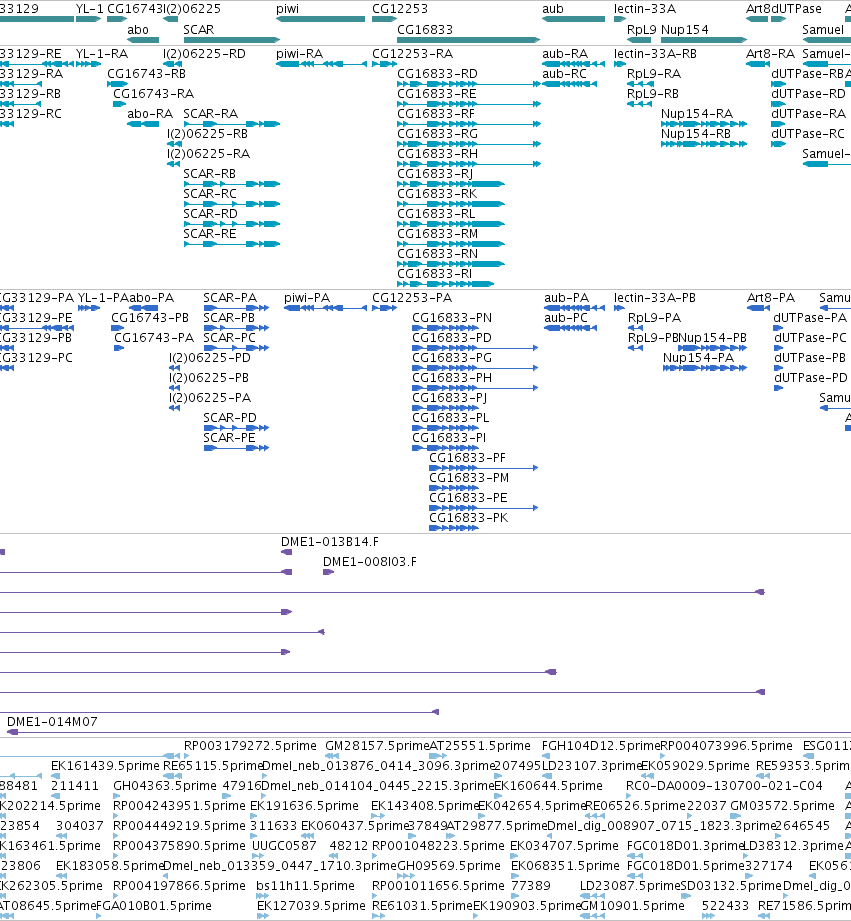Viewport: 851px width, 921px height.
Task: Click the EK191636.5prime EST label
Action: (304, 806)
